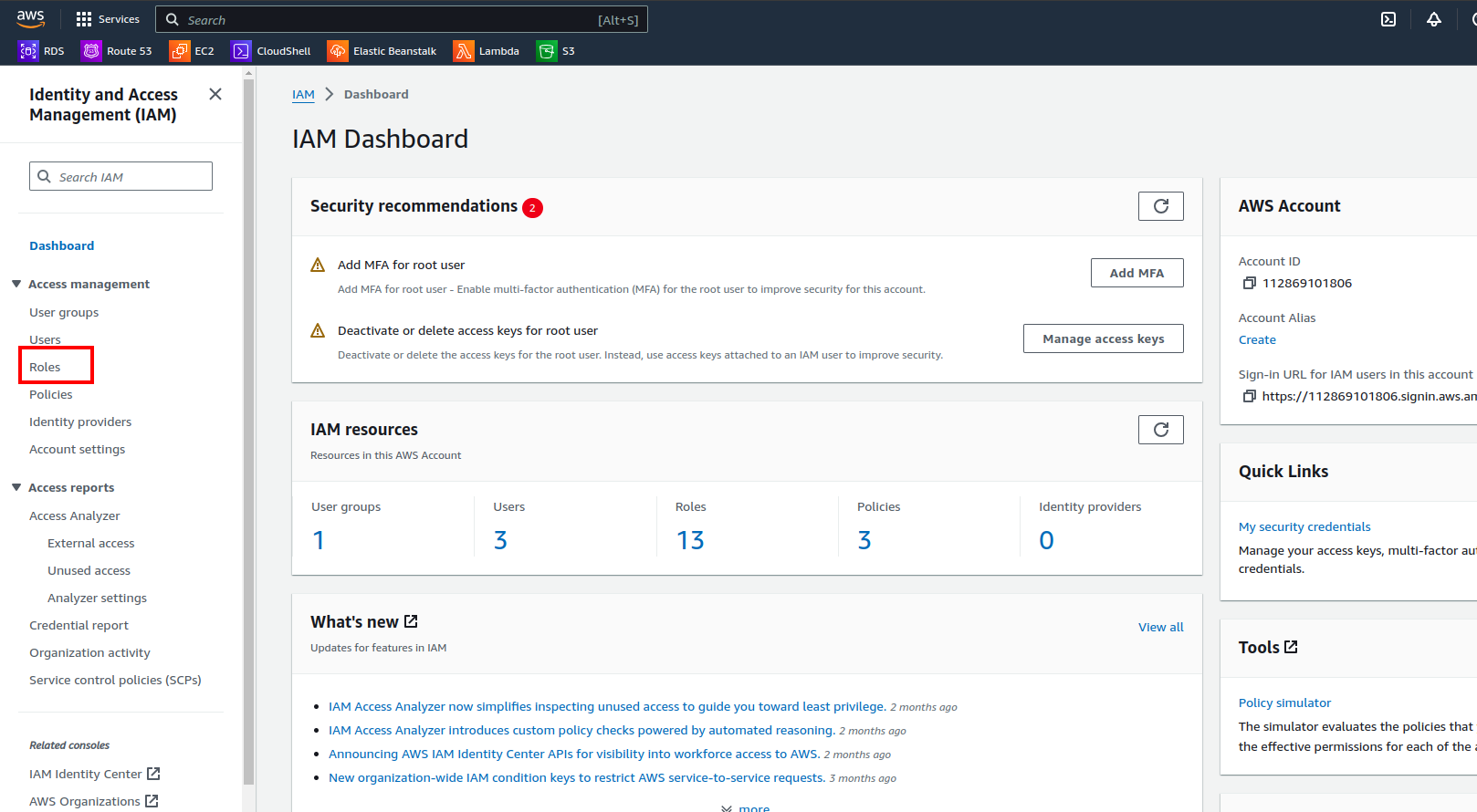Screen dimensions: 1477x812
Task: Click View all updates link
Action: pos(1161,627)
